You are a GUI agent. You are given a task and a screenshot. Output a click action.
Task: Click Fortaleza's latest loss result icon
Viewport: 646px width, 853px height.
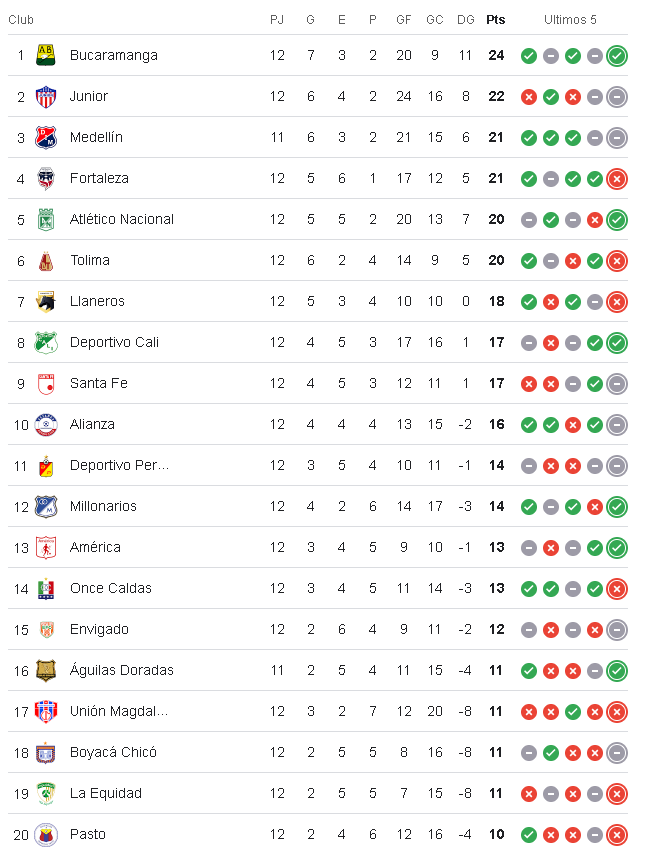(x=617, y=179)
